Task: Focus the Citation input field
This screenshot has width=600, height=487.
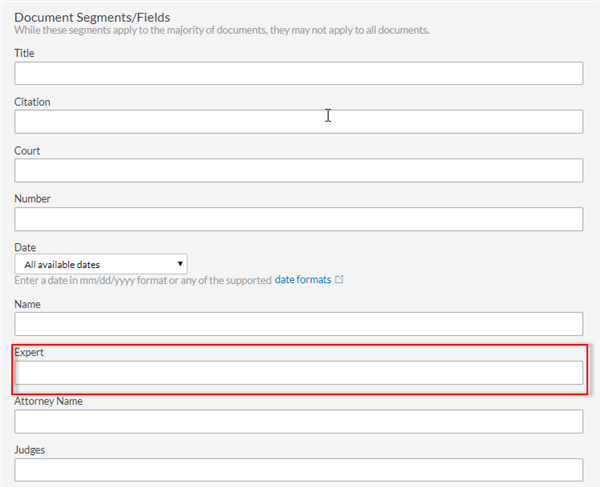Action: [298, 122]
